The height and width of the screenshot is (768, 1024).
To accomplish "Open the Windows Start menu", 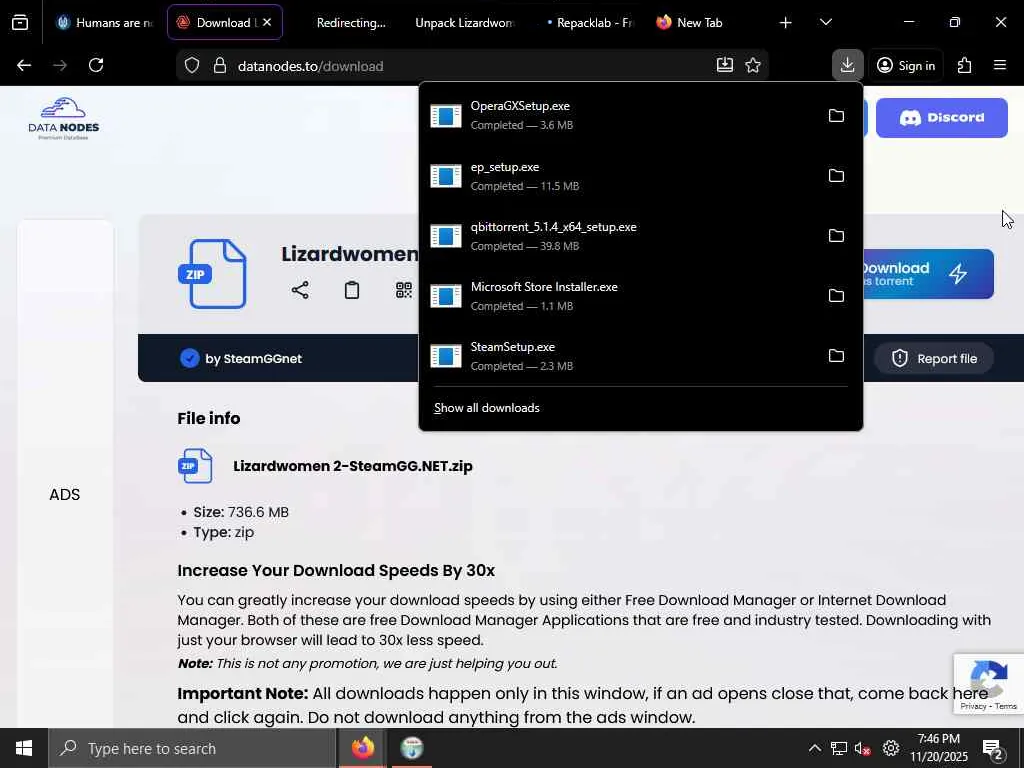I will [x=24, y=748].
